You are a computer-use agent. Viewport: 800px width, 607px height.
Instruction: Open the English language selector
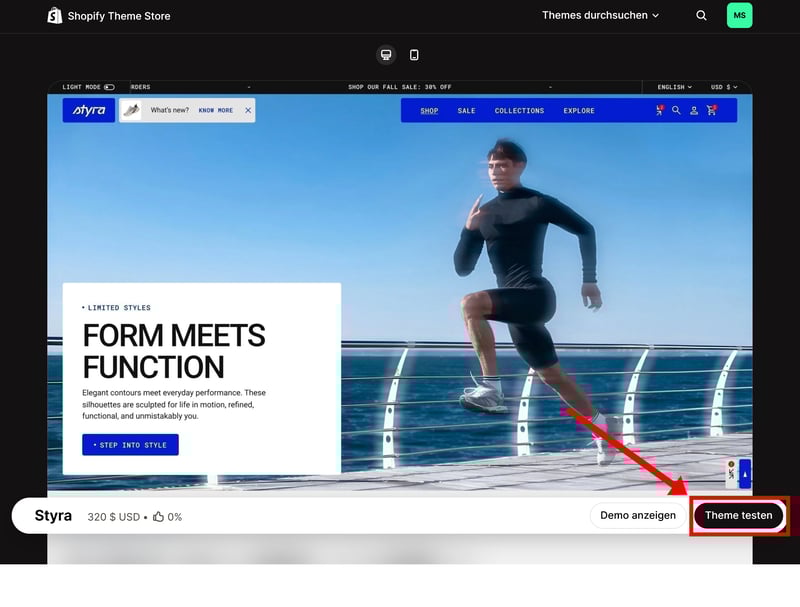point(674,87)
